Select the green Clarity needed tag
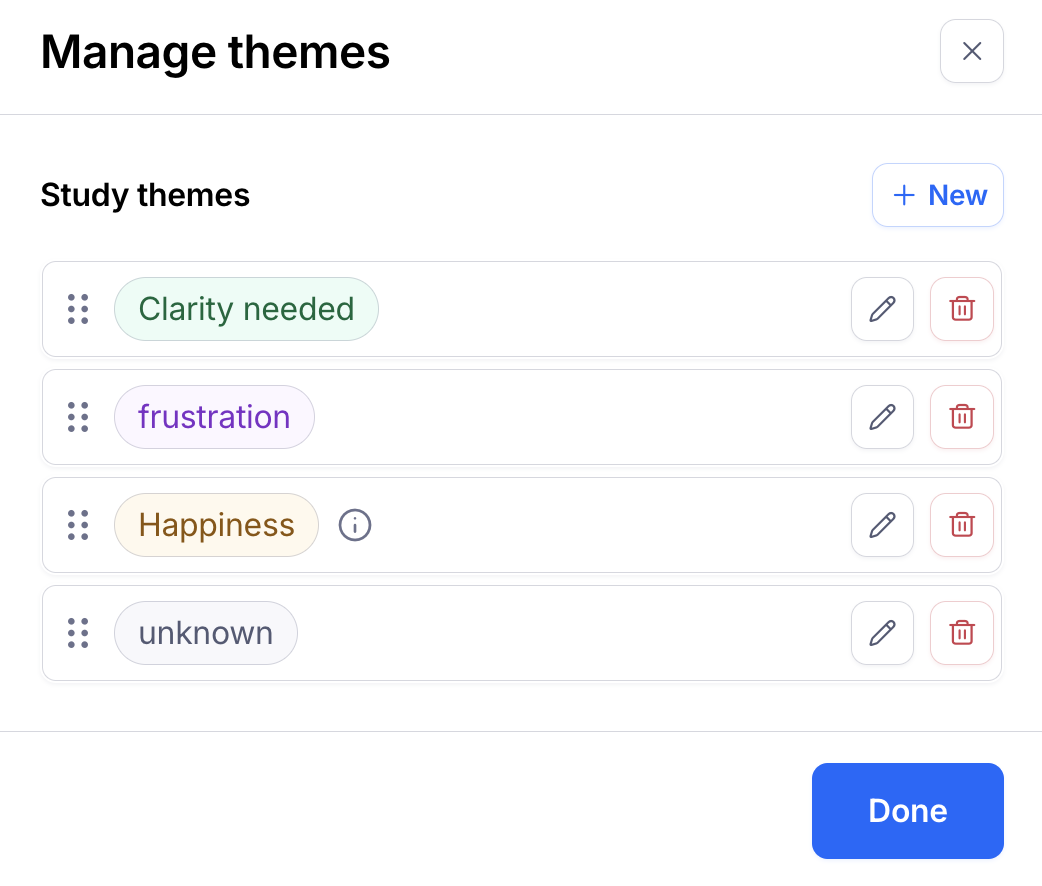Image resolution: width=1042 pixels, height=886 pixels. [246, 309]
